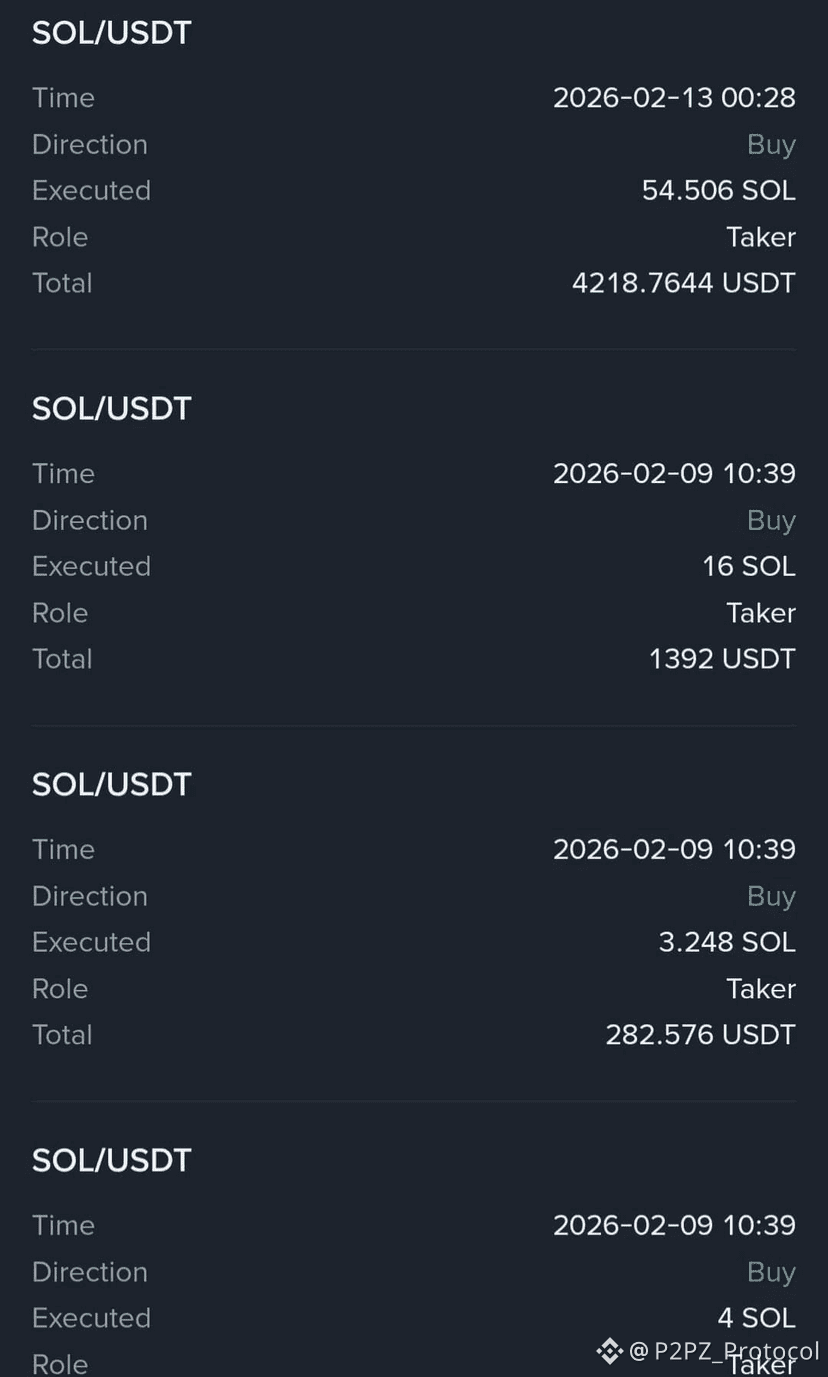Click the Binance logo icon in watermark
This screenshot has width=828, height=1377.
tap(609, 1352)
